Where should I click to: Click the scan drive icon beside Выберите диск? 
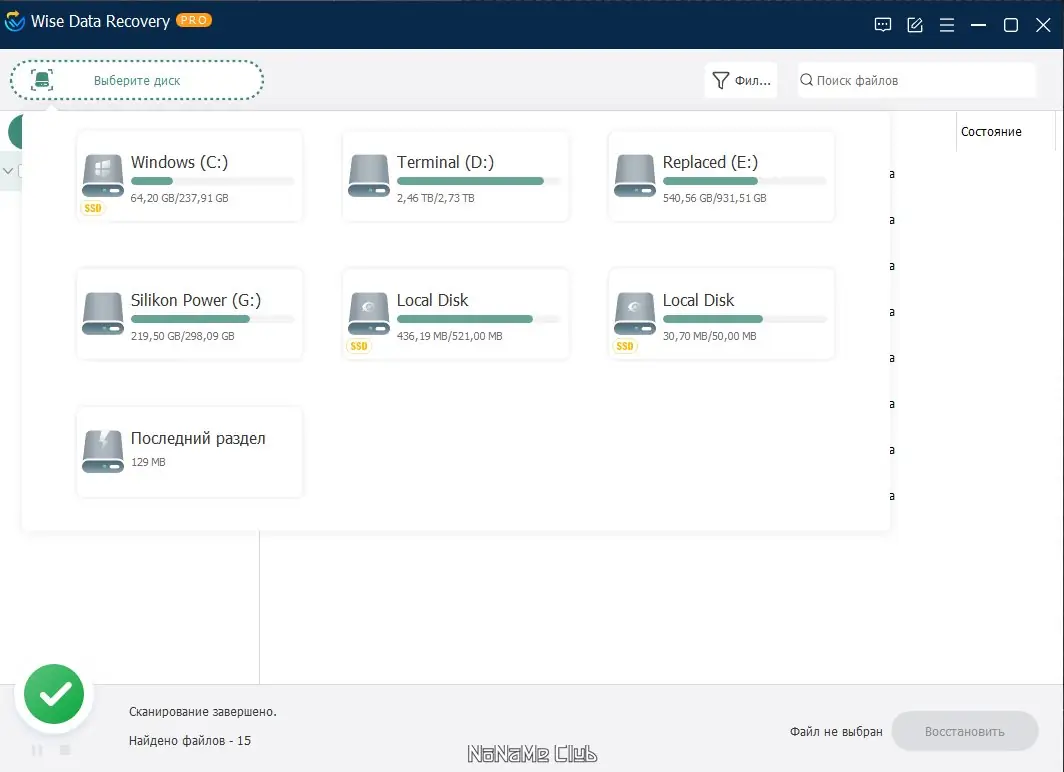(x=42, y=80)
